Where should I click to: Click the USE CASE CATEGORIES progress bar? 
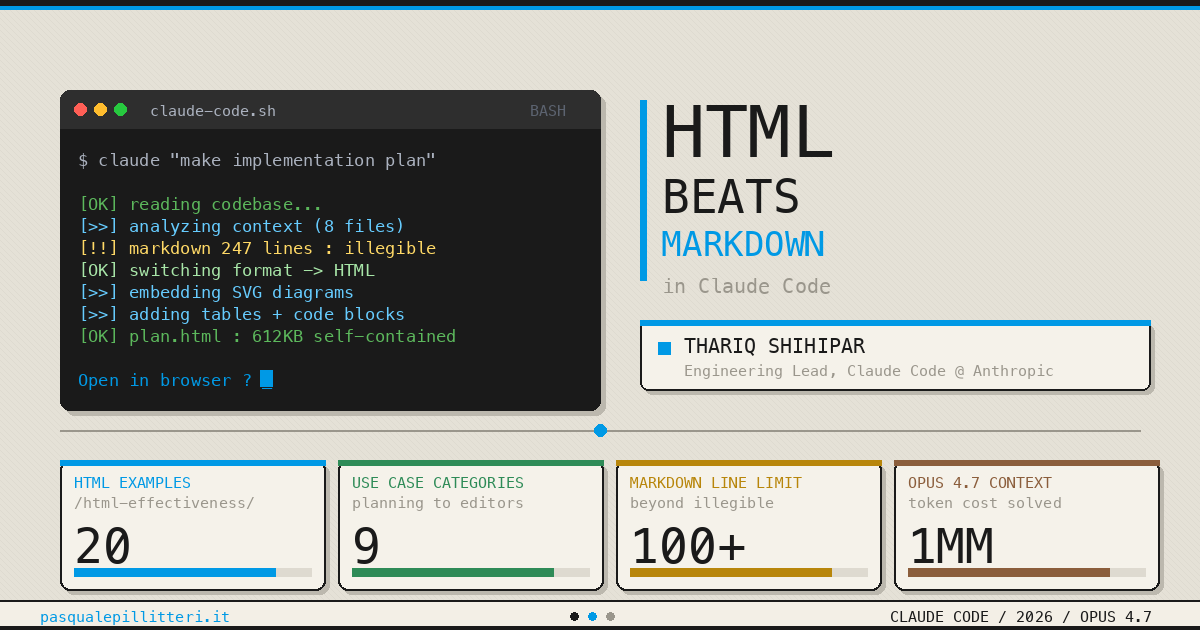tap(471, 573)
